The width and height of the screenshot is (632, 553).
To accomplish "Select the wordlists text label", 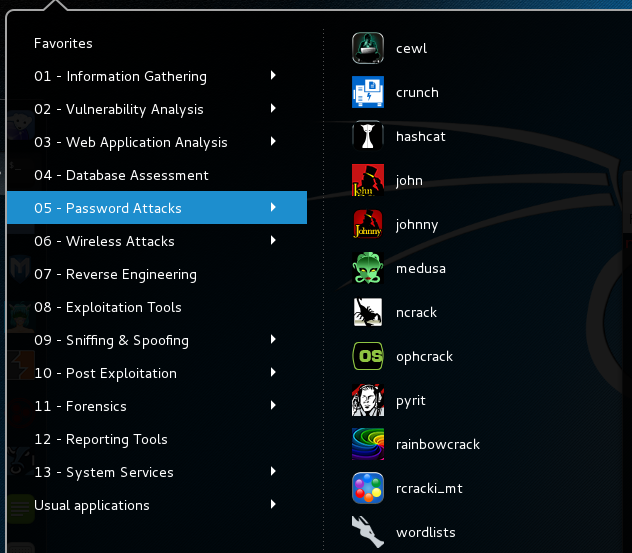I will tap(426, 532).
